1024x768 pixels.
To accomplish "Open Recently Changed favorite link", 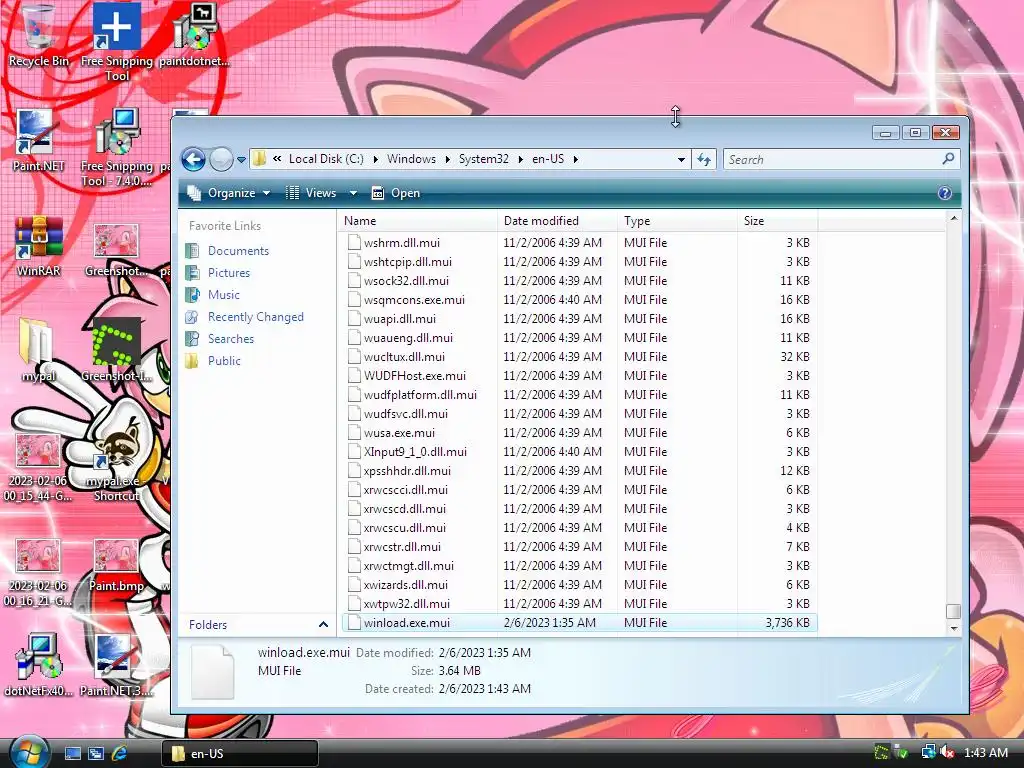I will click(x=255, y=317).
